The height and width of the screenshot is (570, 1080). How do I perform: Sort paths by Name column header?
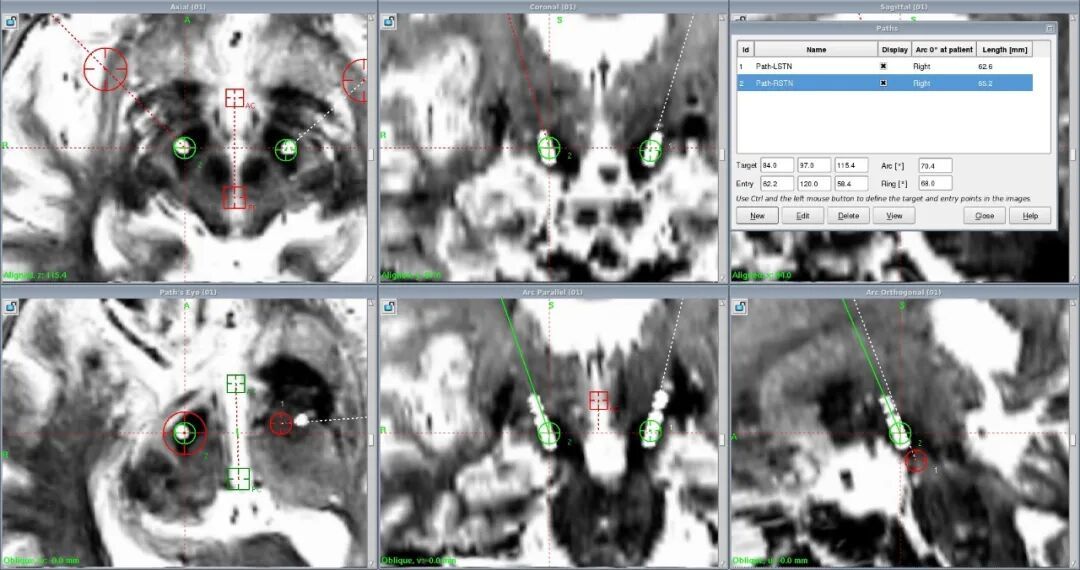coord(816,49)
